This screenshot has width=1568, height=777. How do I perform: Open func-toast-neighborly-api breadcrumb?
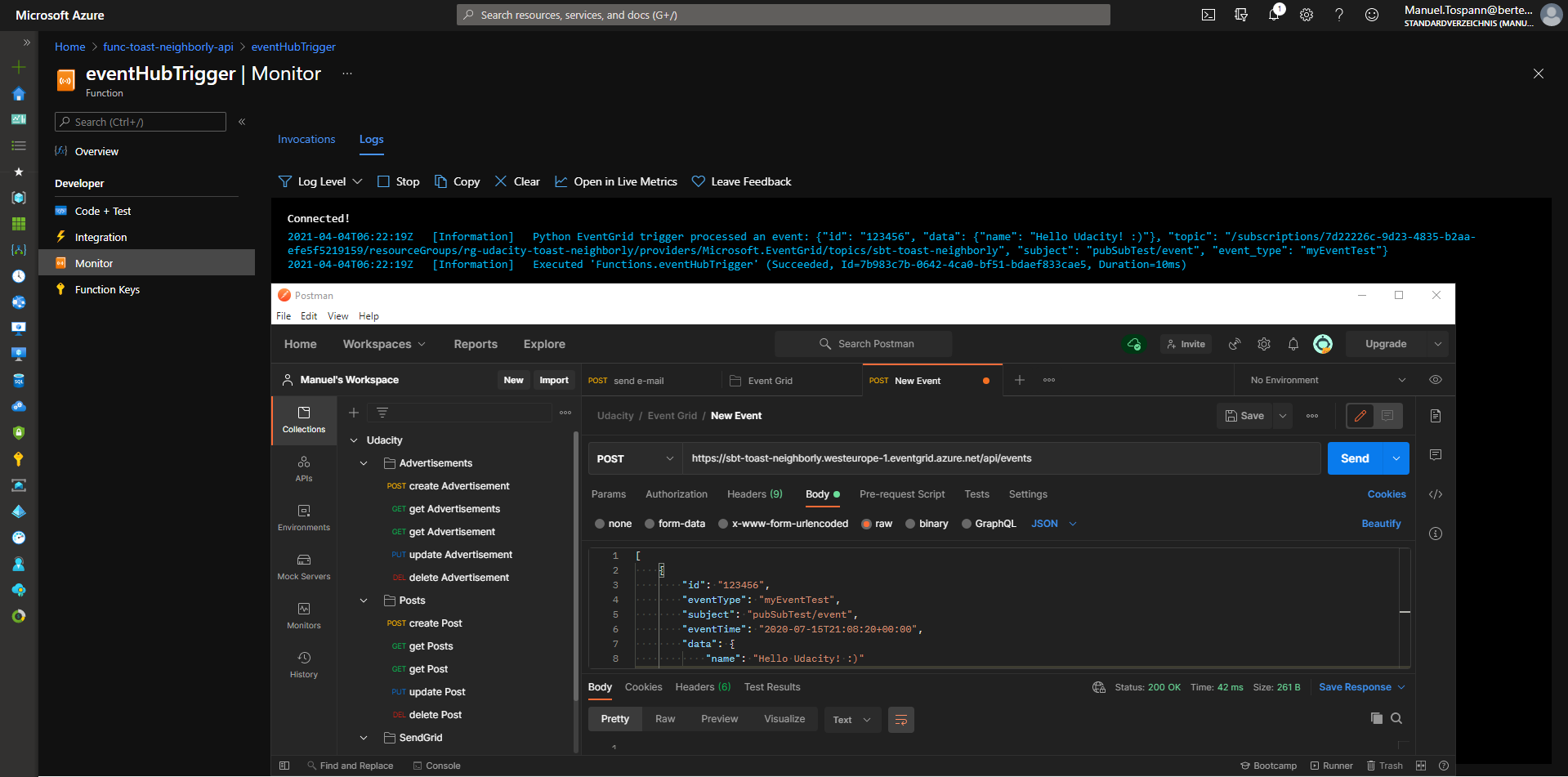168,47
